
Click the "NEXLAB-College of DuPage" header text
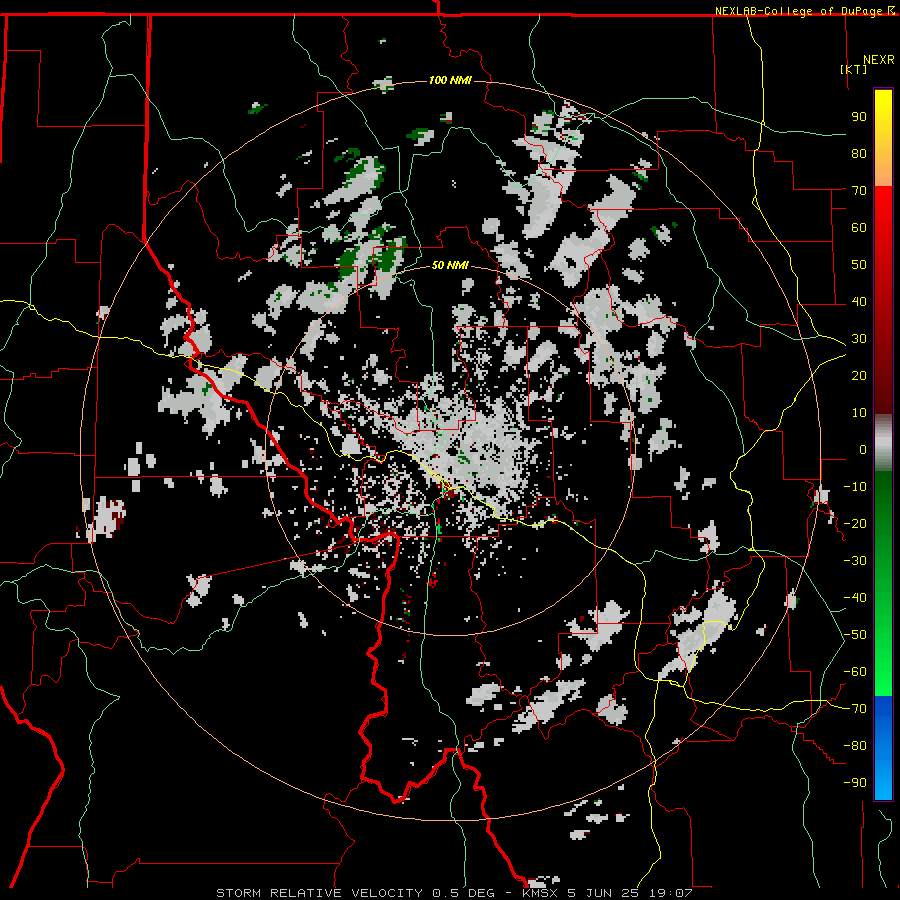click(800, 11)
